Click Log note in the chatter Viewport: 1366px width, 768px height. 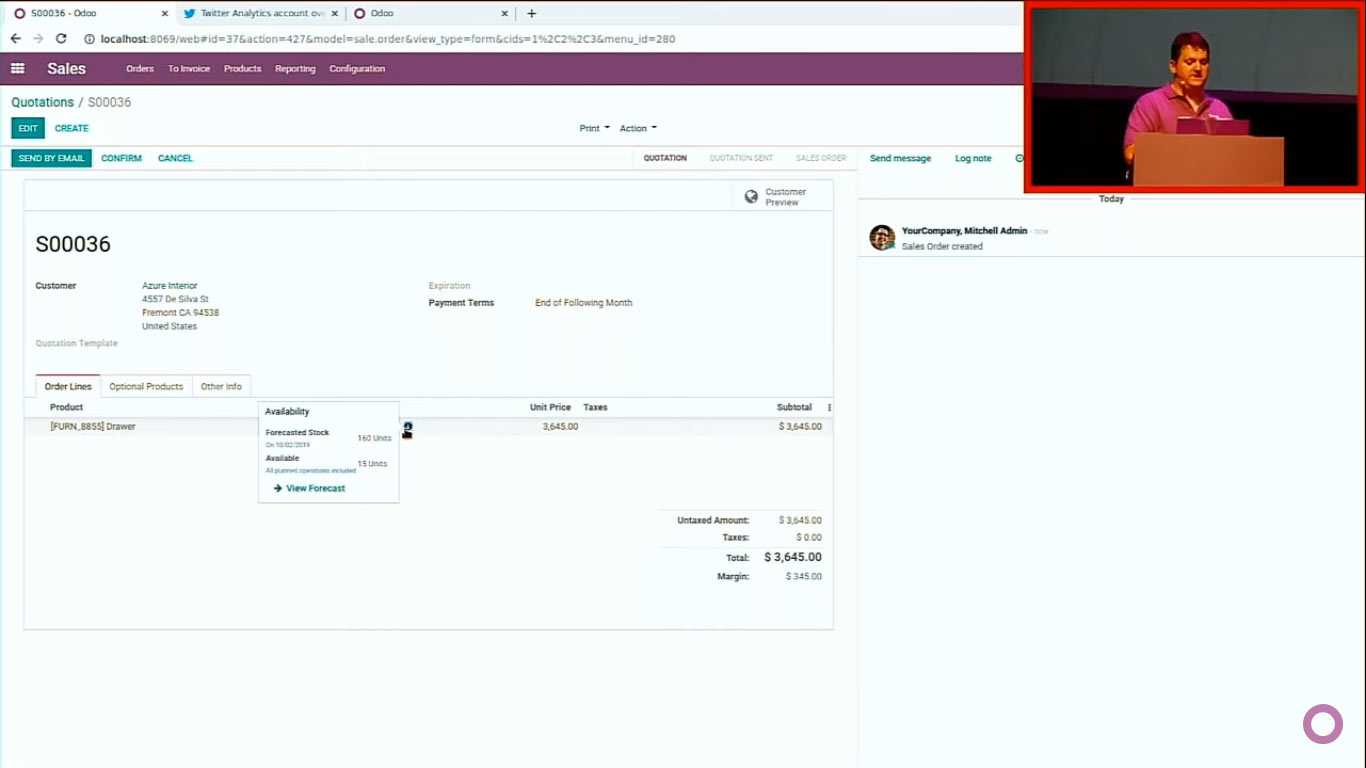(x=973, y=158)
